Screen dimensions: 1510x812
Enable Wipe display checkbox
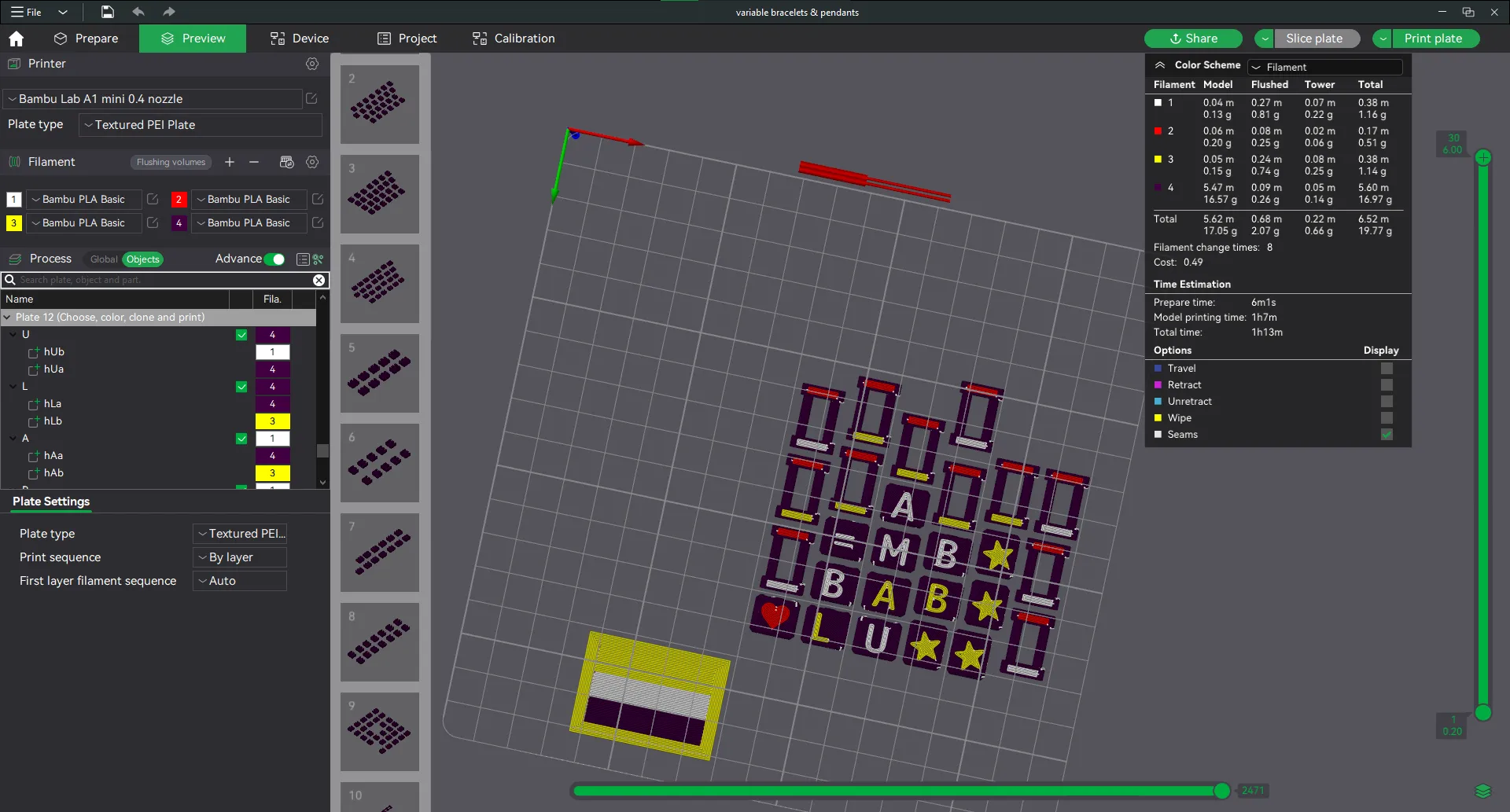coord(1387,418)
